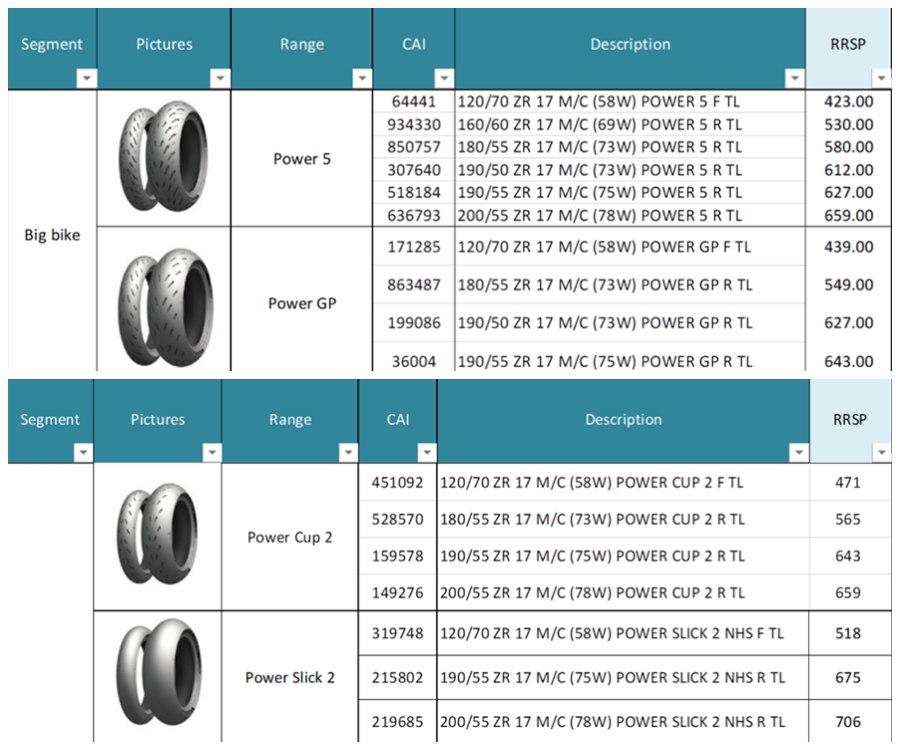
Task: Open Range filter dropdown in top table
Action: coord(362,78)
